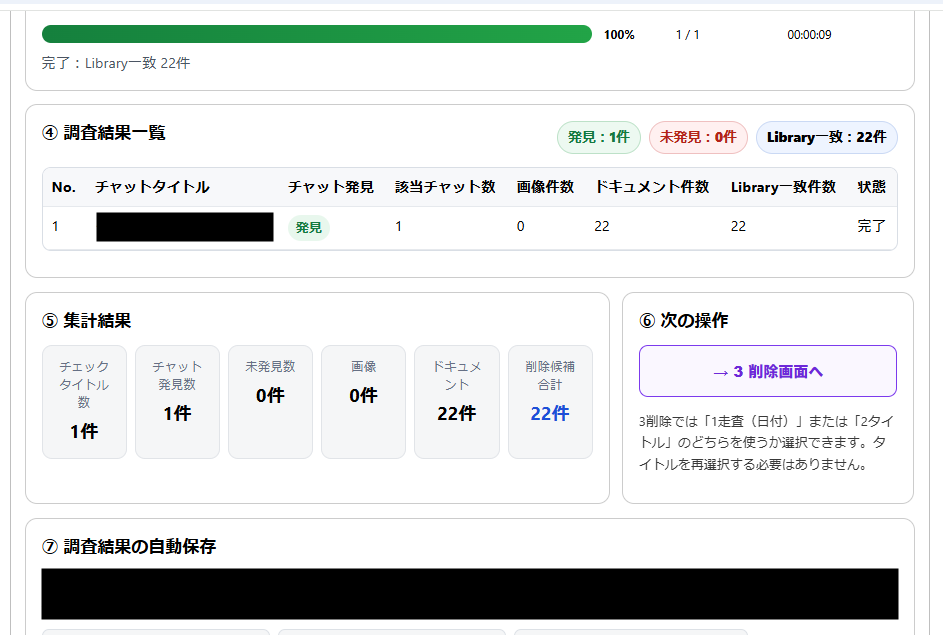Click the 該当チャット数 column header
Image resolution: width=943 pixels, height=635 pixels.
coord(445,187)
